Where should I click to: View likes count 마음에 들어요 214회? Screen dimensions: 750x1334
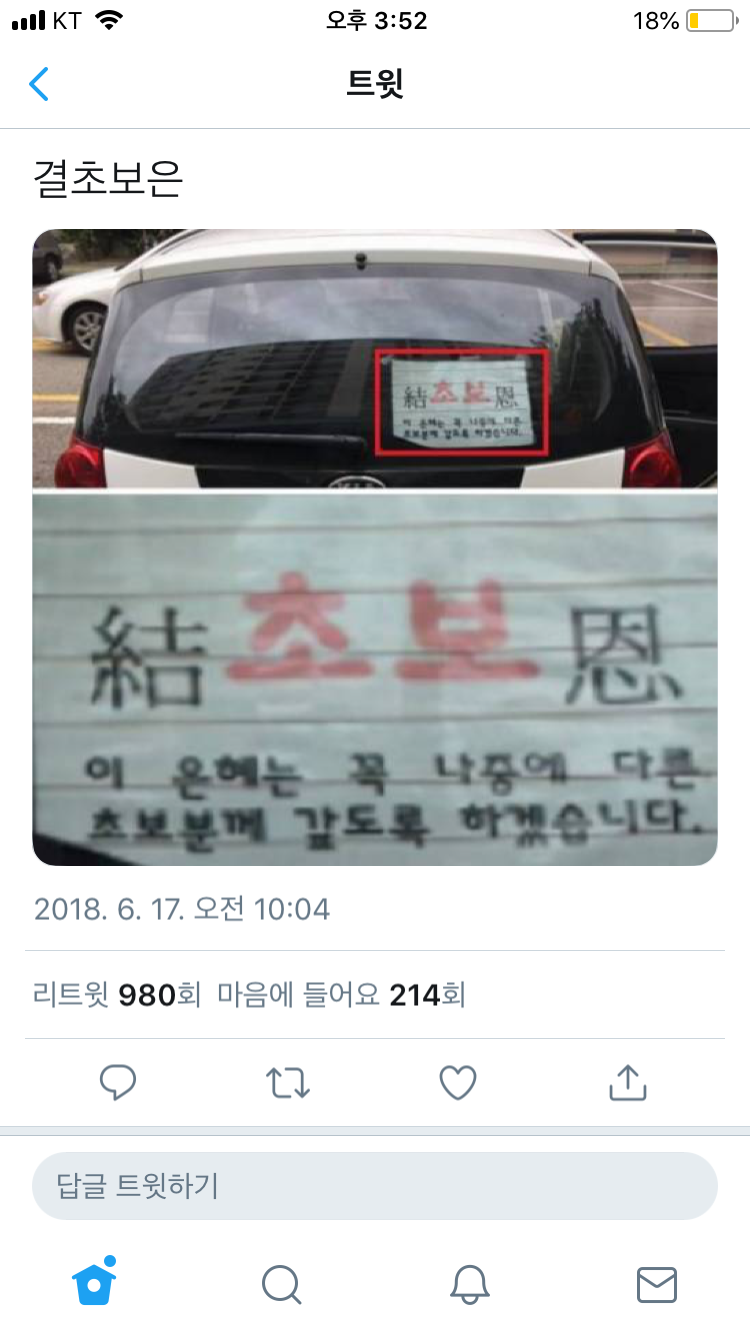tap(341, 995)
